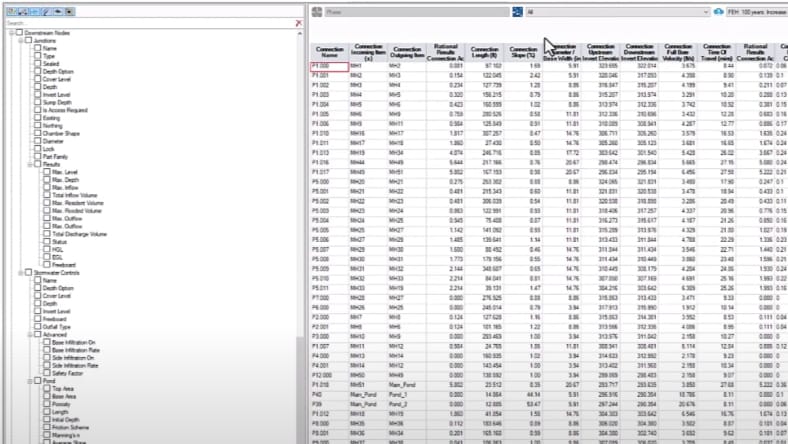Enable the Sump Depth checkbox

pos(38,102)
